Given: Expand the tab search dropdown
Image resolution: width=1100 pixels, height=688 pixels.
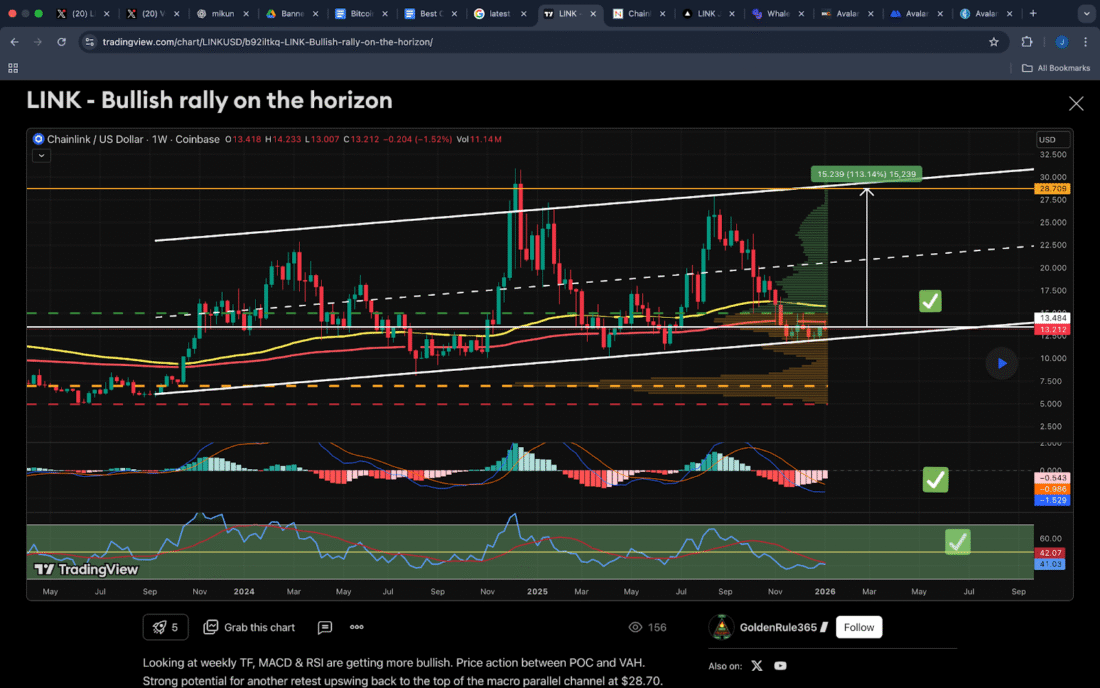Looking at the screenshot, I should click(1085, 13).
